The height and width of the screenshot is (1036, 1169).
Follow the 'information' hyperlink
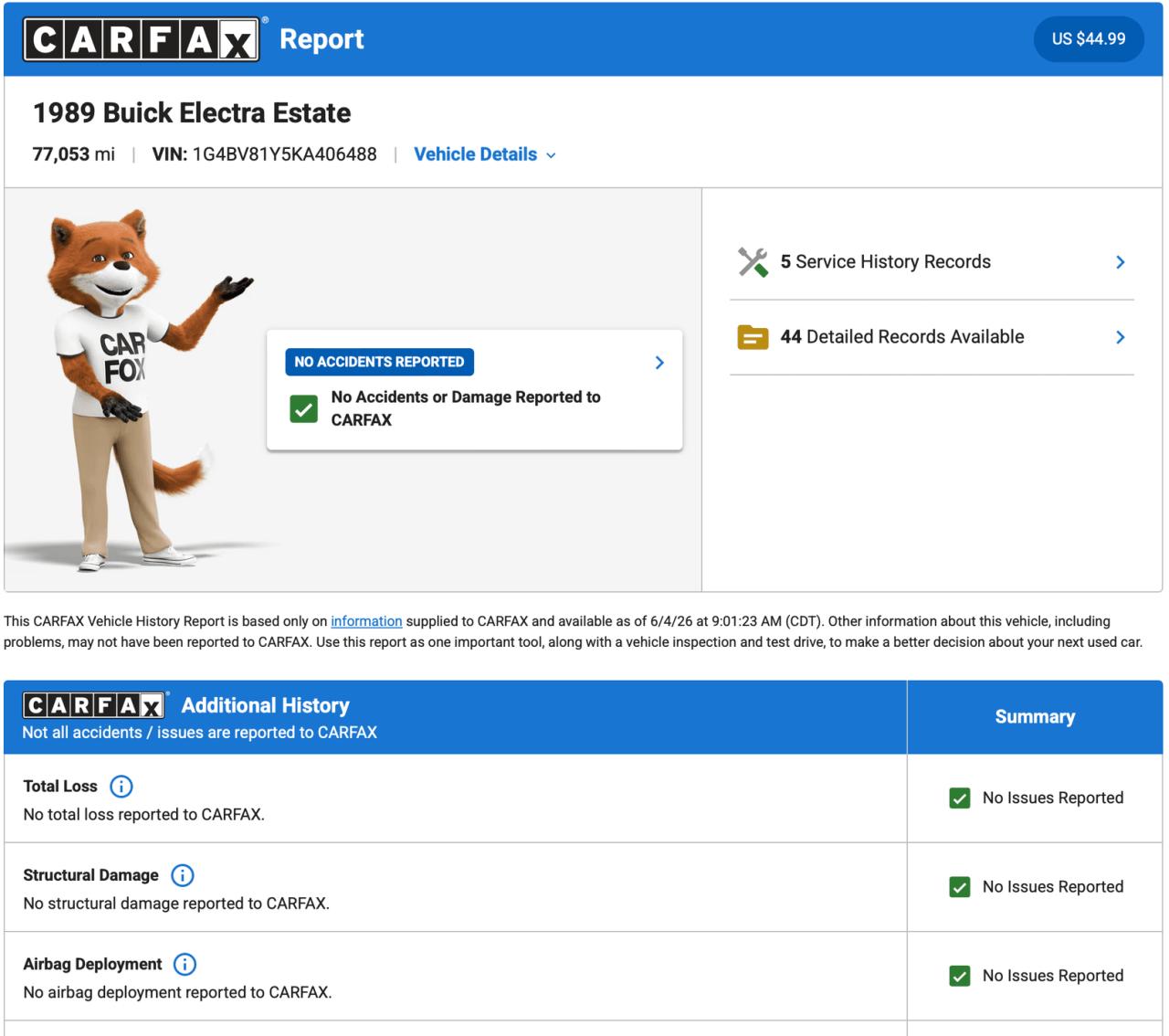tap(366, 621)
